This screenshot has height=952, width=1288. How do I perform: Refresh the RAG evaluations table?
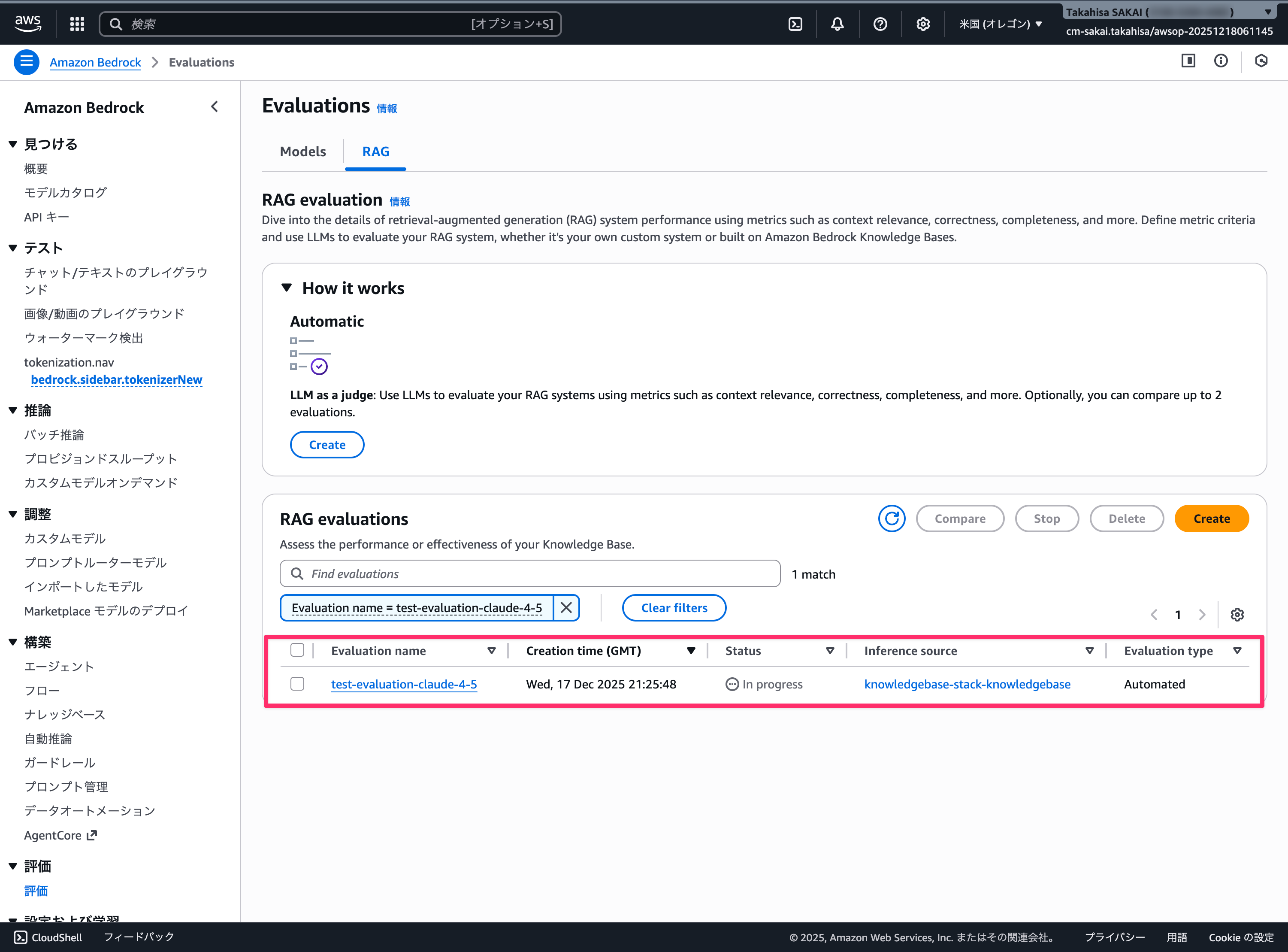click(x=891, y=518)
